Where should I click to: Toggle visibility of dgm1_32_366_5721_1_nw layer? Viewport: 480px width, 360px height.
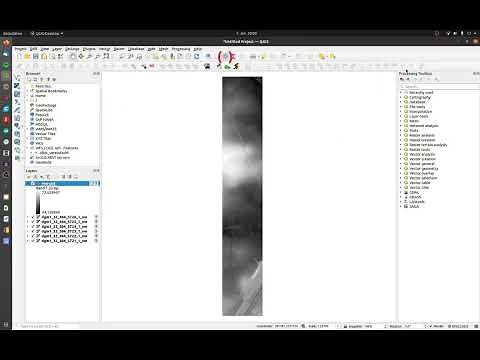[x=33, y=241]
